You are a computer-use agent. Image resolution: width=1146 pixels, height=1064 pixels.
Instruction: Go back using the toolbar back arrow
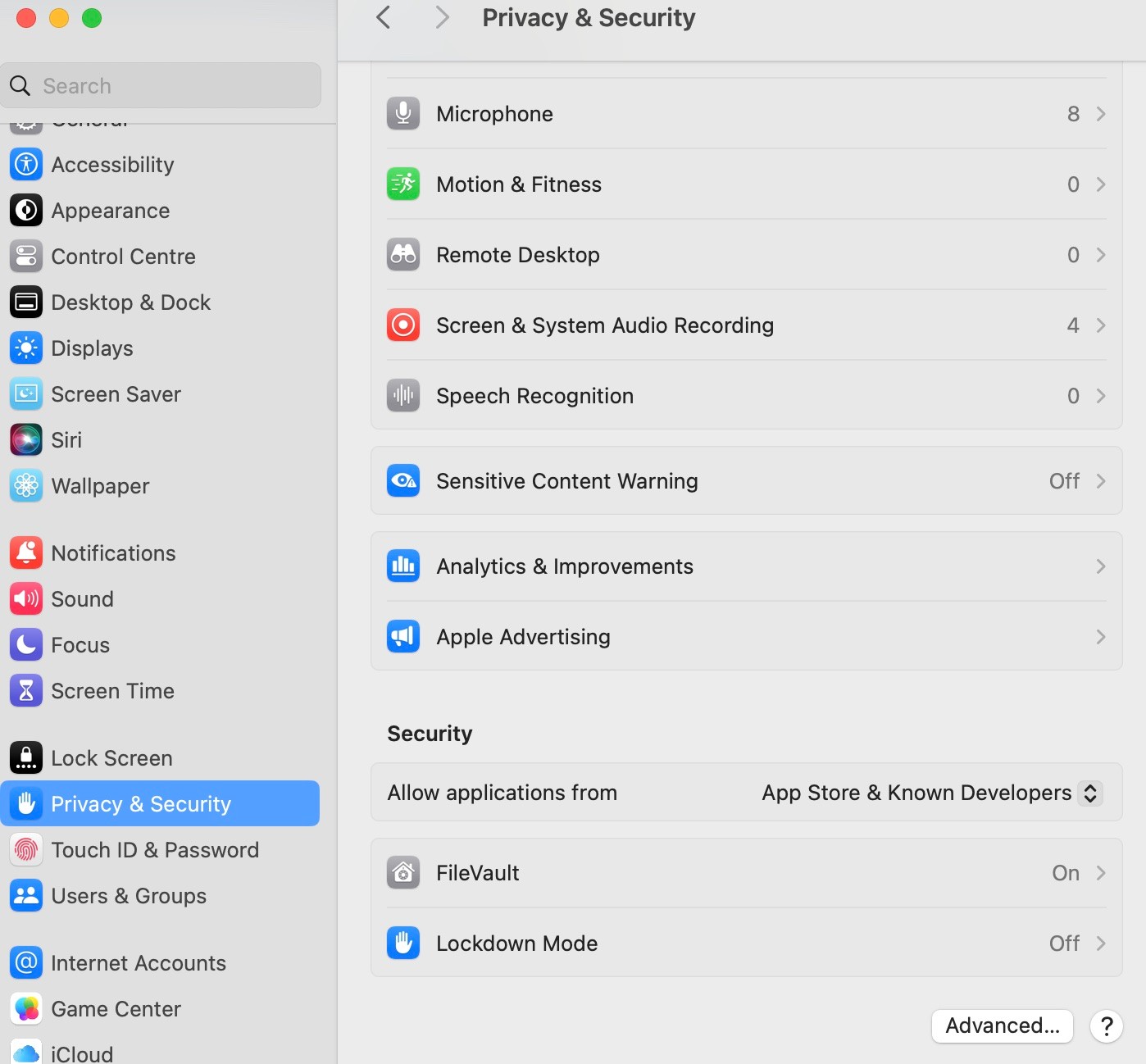pos(383,17)
